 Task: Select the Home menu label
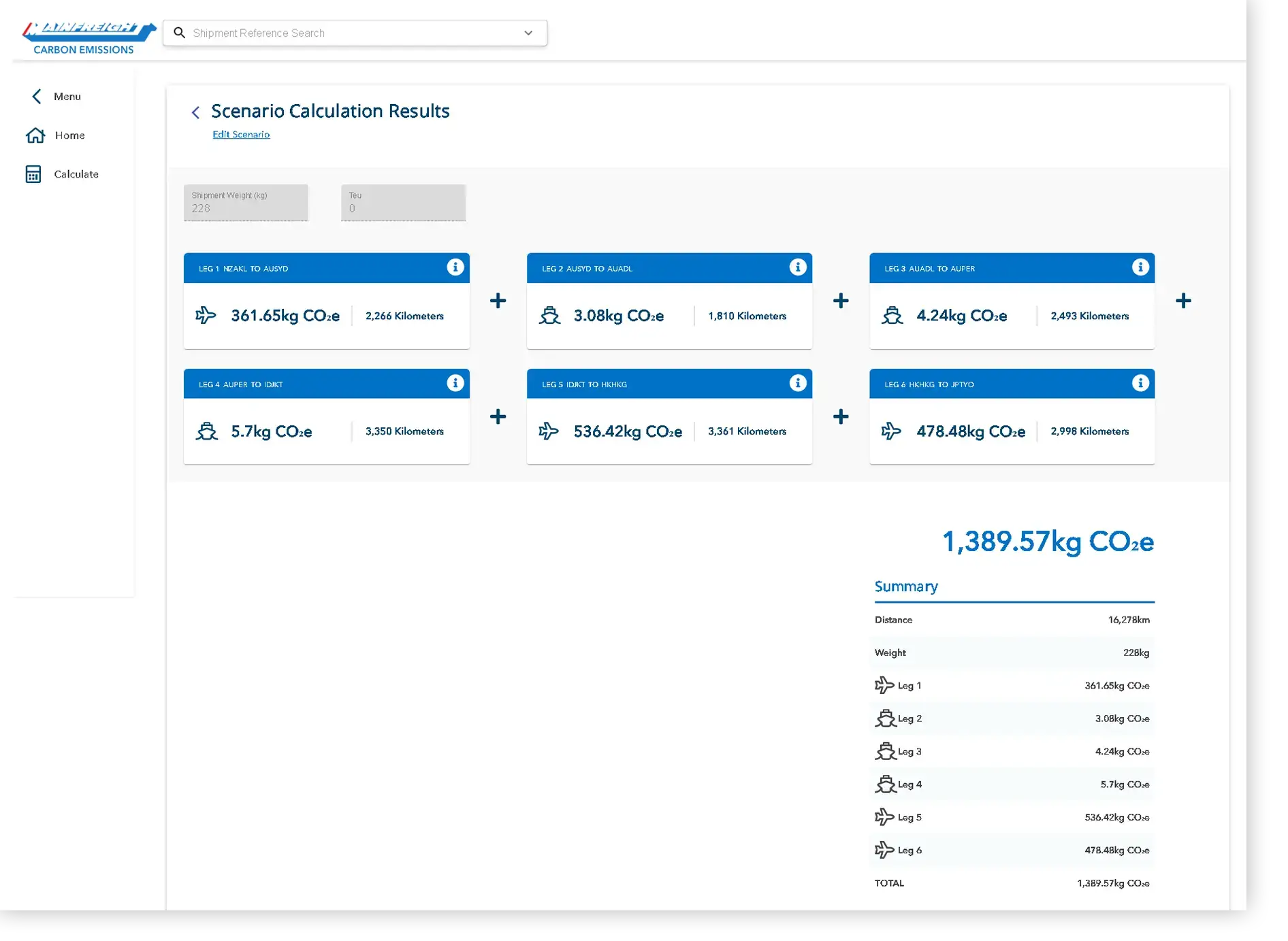click(x=70, y=135)
